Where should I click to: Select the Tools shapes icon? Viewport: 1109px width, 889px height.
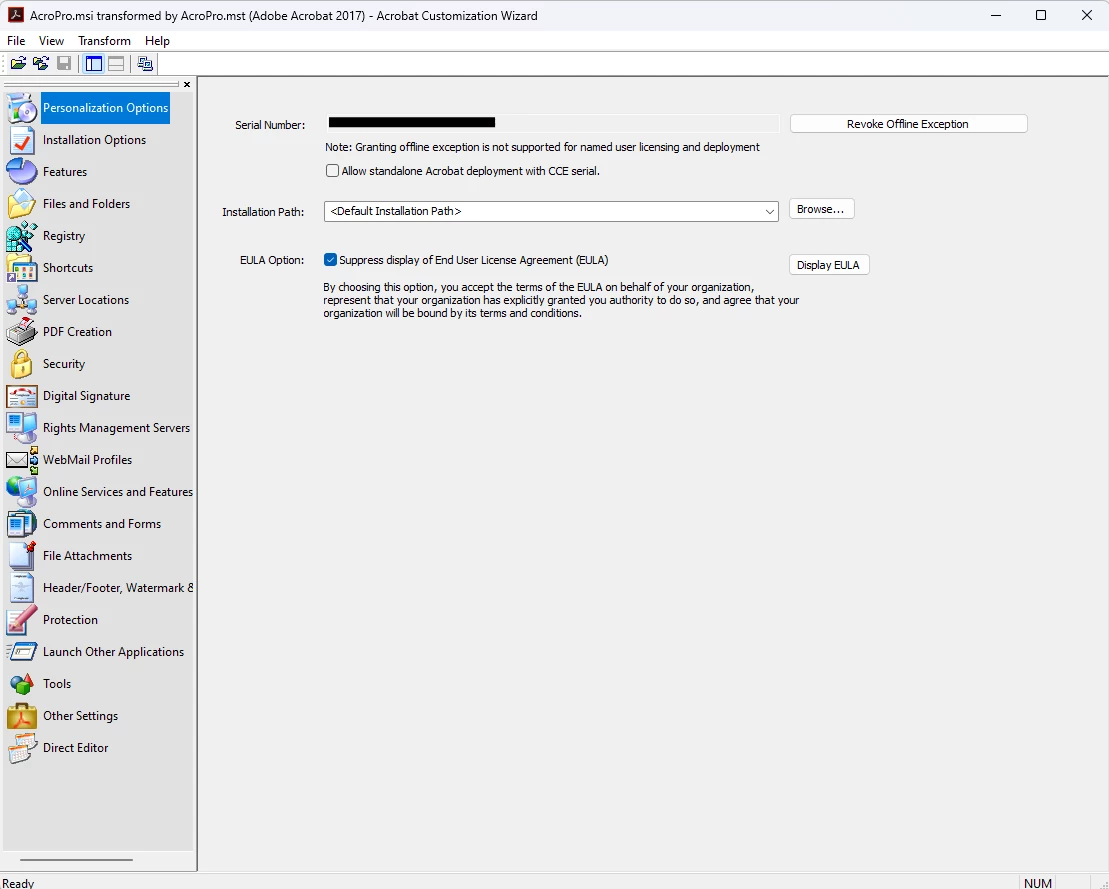[x=22, y=684]
